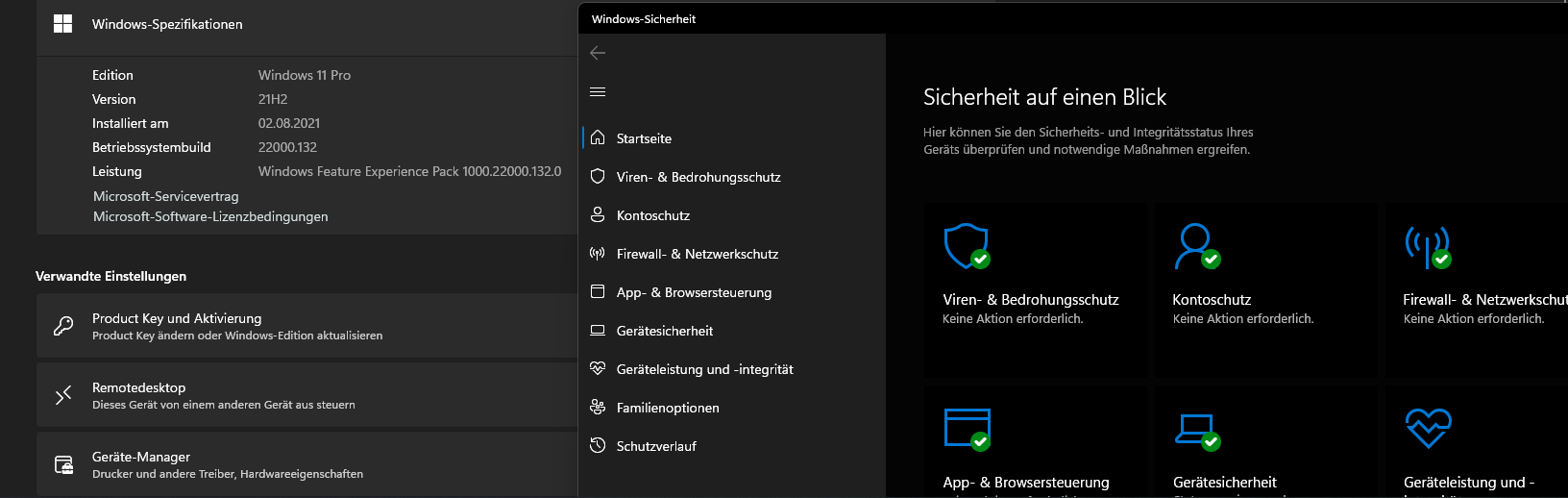This screenshot has height=498, width=1568.
Task: Open the hamburger menu in Windows-Sicherheit
Action: coord(598,92)
